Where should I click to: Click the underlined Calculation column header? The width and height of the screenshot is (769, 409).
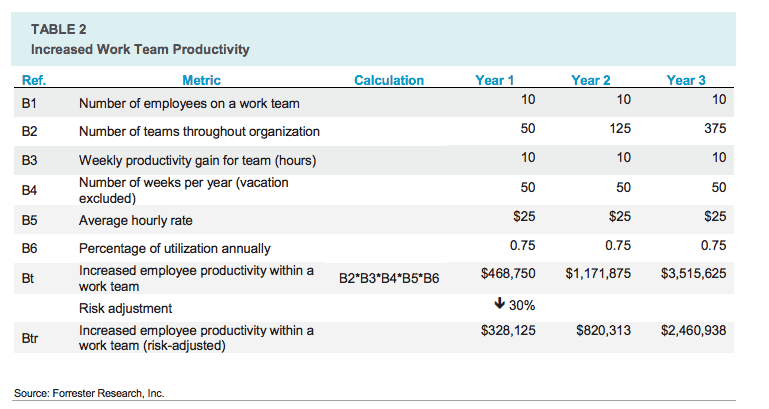pyautogui.click(x=389, y=80)
